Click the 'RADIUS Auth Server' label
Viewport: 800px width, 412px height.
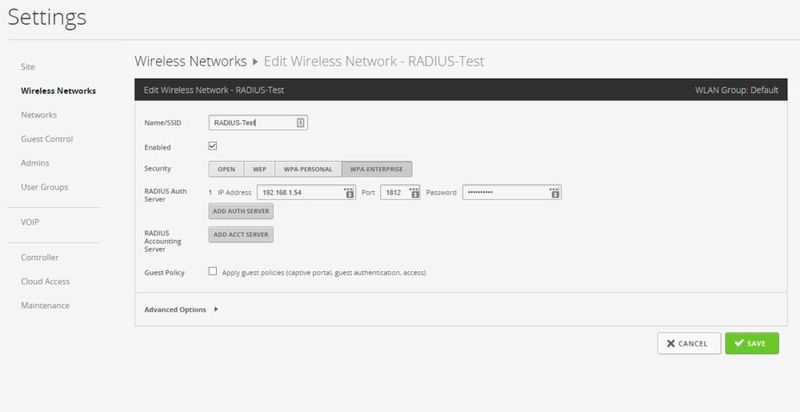click(165, 195)
